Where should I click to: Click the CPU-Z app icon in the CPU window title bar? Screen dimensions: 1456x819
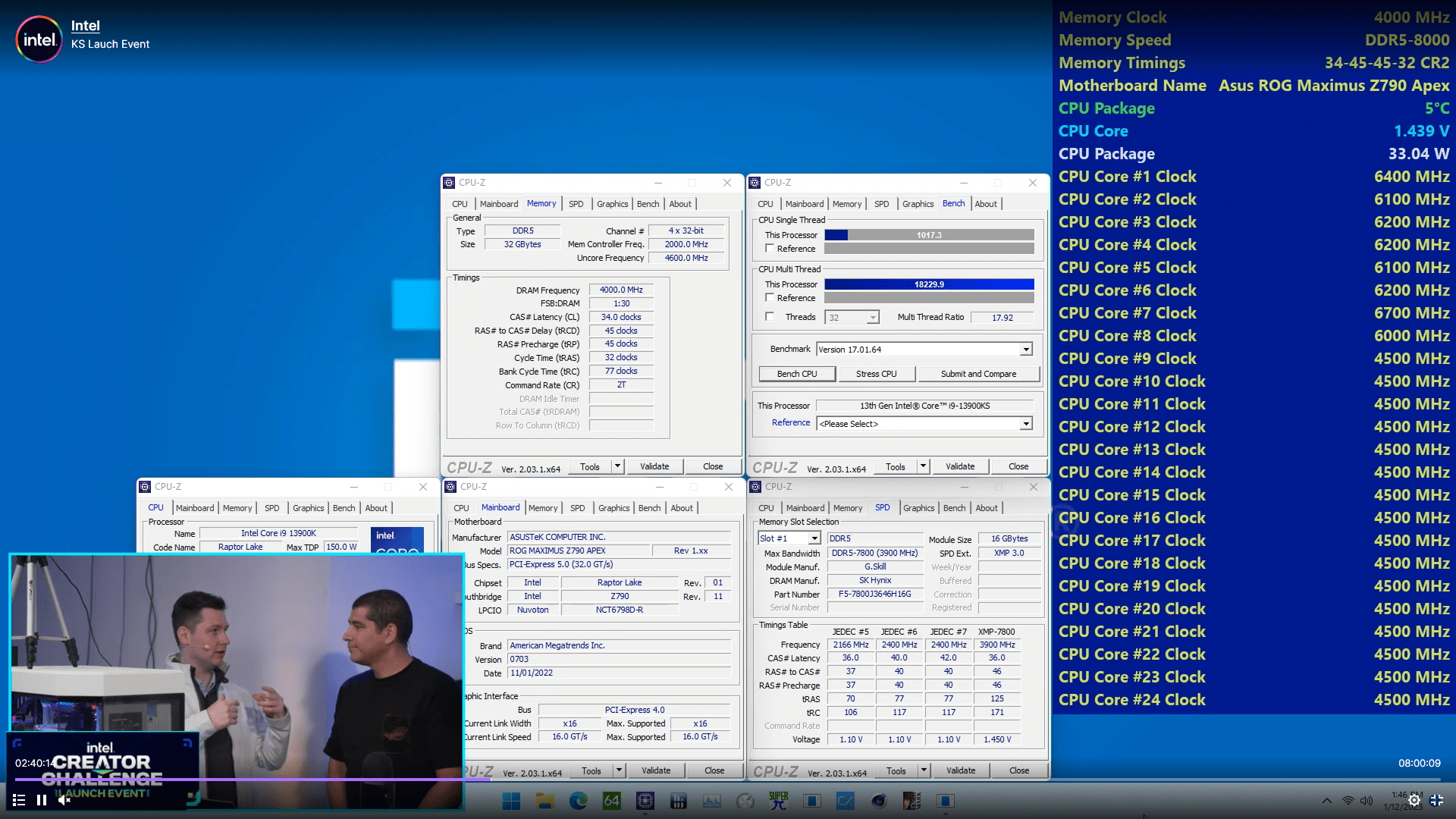pos(146,487)
